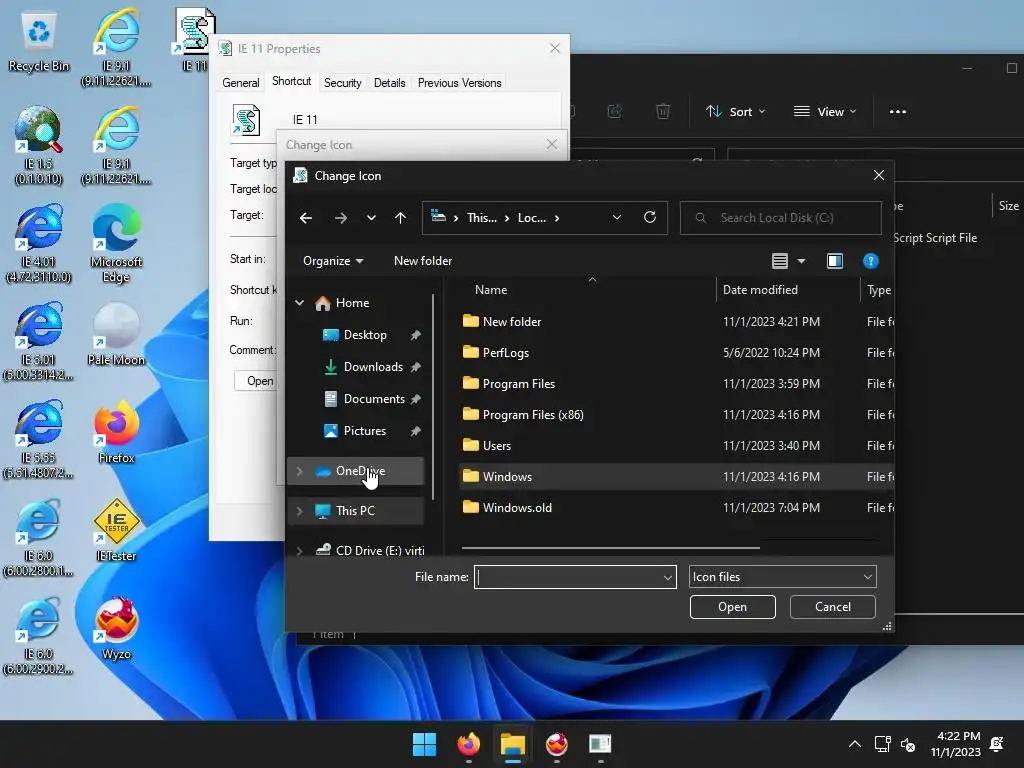The width and height of the screenshot is (1024, 768).
Task: Click File Explorer on the taskbar
Action: (x=513, y=744)
